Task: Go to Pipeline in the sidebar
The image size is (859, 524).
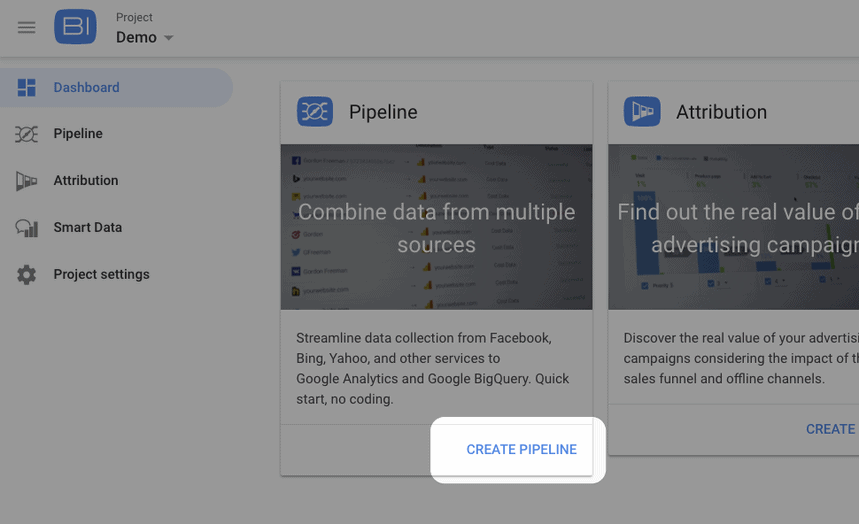Action: pos(78,134)
